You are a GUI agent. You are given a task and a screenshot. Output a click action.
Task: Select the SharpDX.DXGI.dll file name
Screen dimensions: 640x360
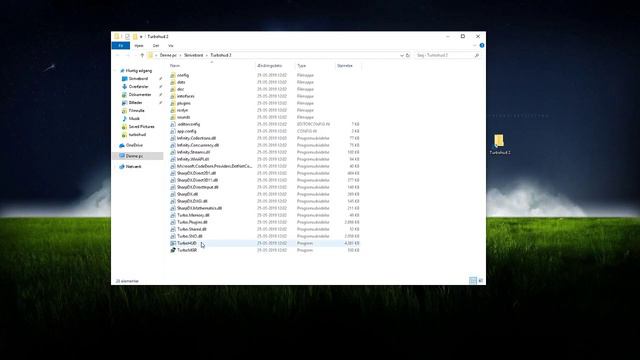(192, 201)
